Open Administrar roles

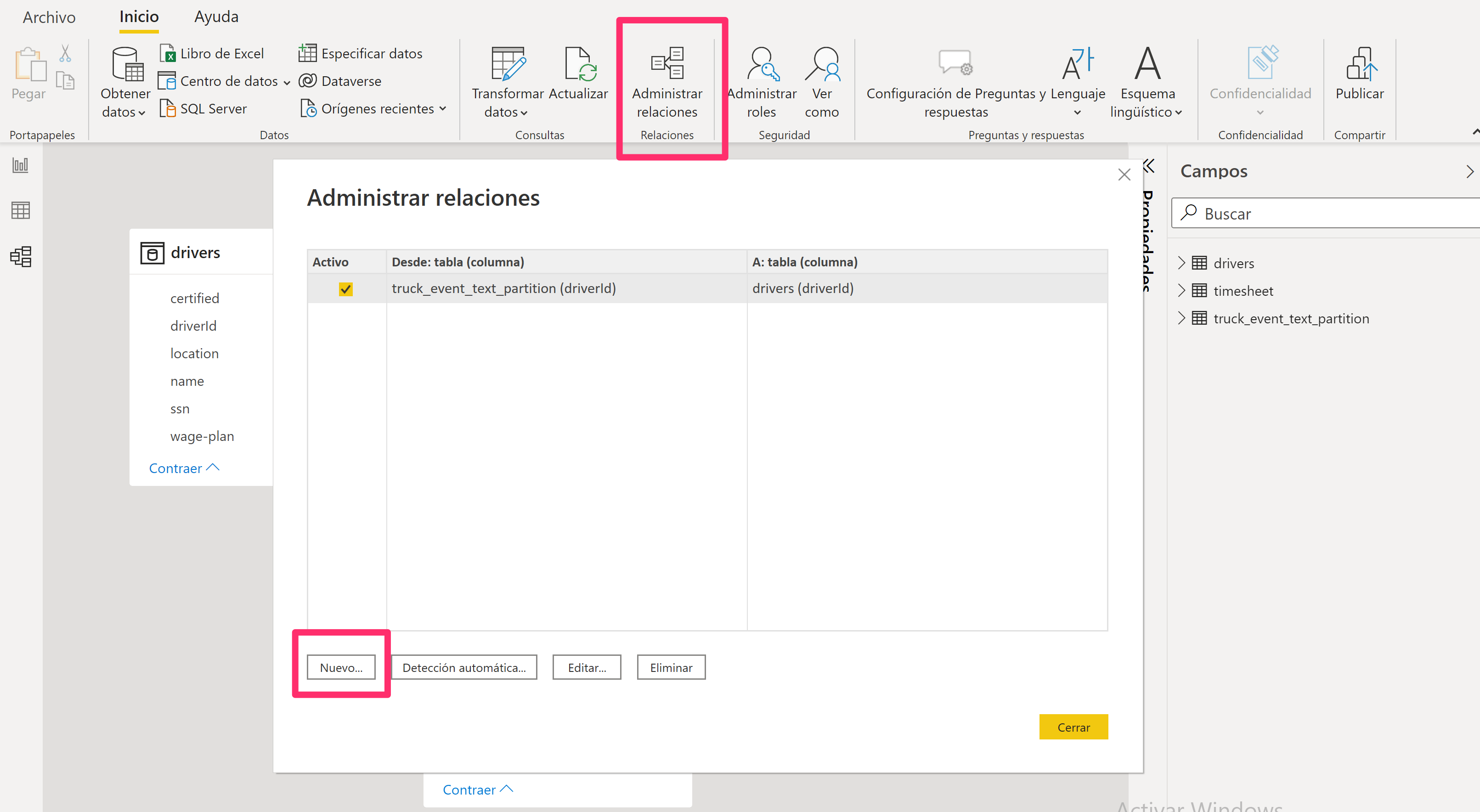(x=761, y=82)
